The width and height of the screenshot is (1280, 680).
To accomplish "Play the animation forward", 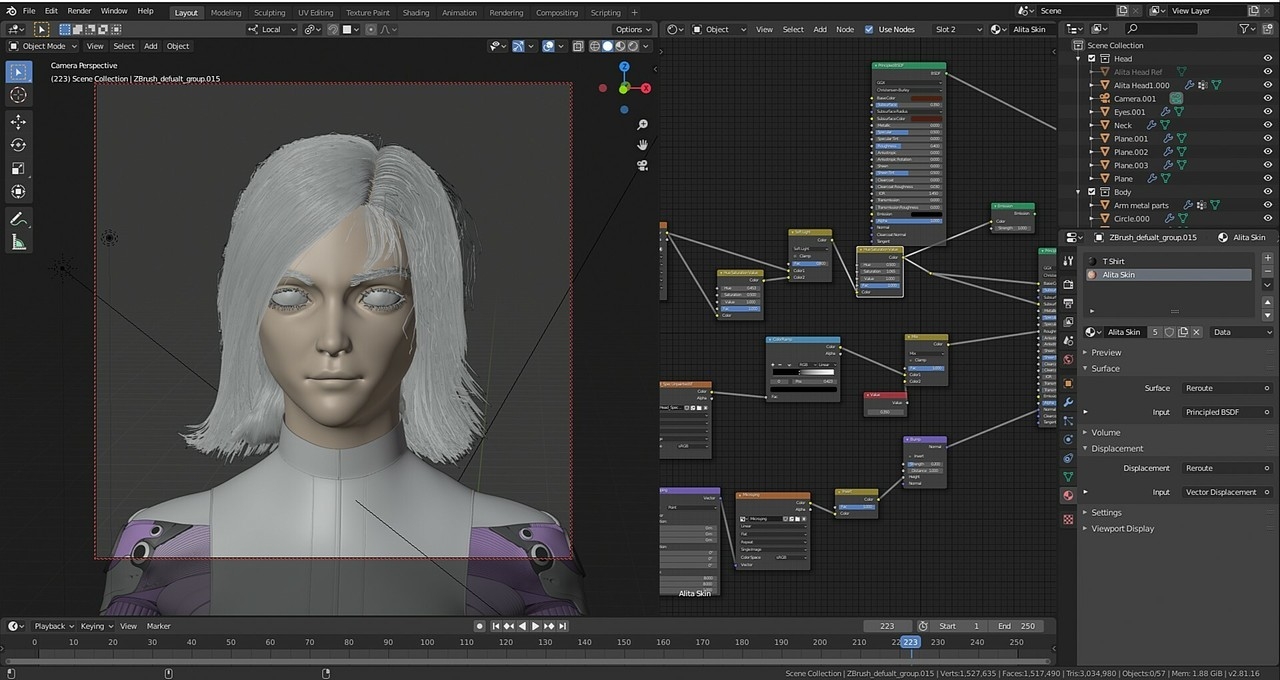I will pos(535,626).
